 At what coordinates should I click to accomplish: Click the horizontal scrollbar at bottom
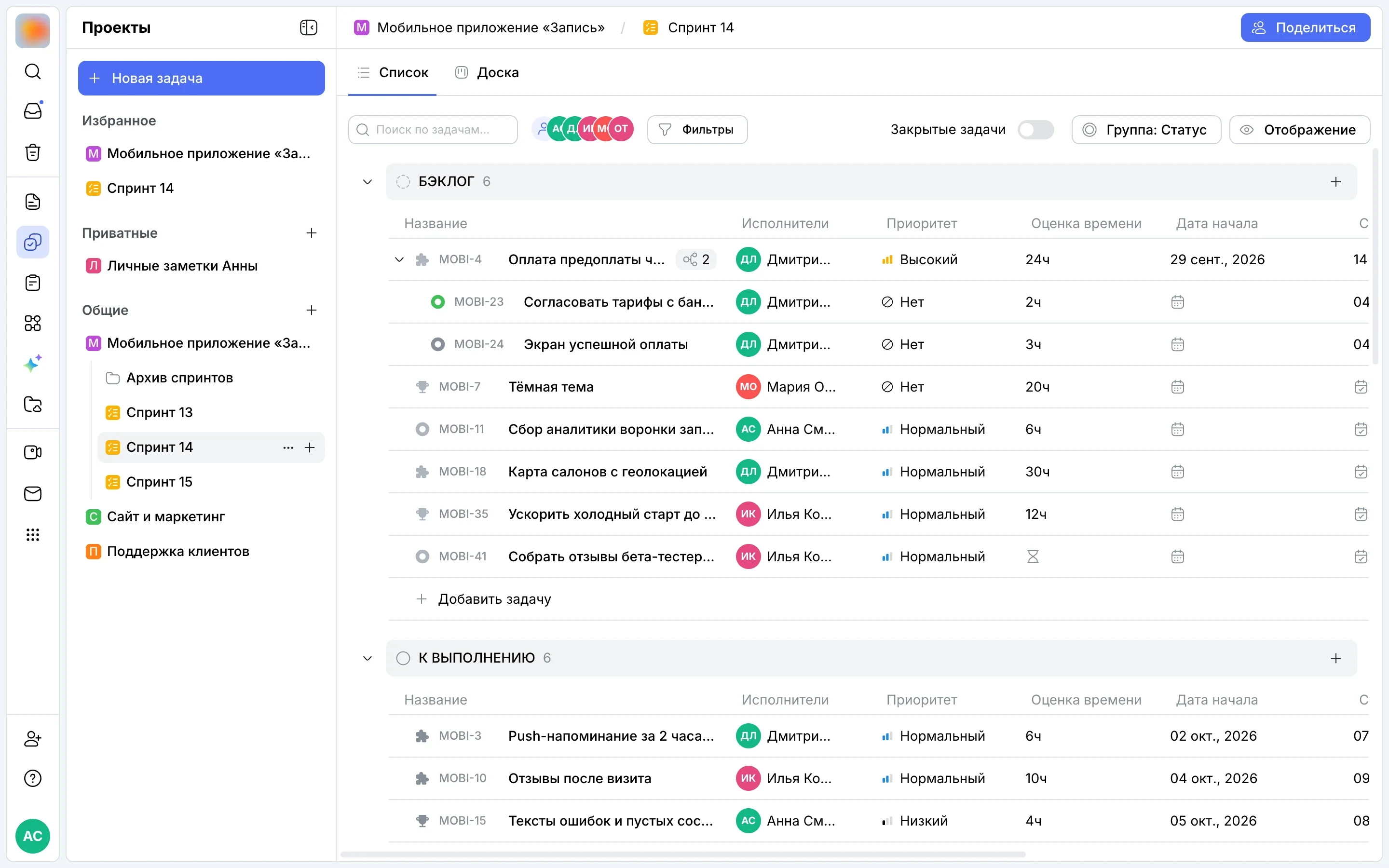pos(683,854)
